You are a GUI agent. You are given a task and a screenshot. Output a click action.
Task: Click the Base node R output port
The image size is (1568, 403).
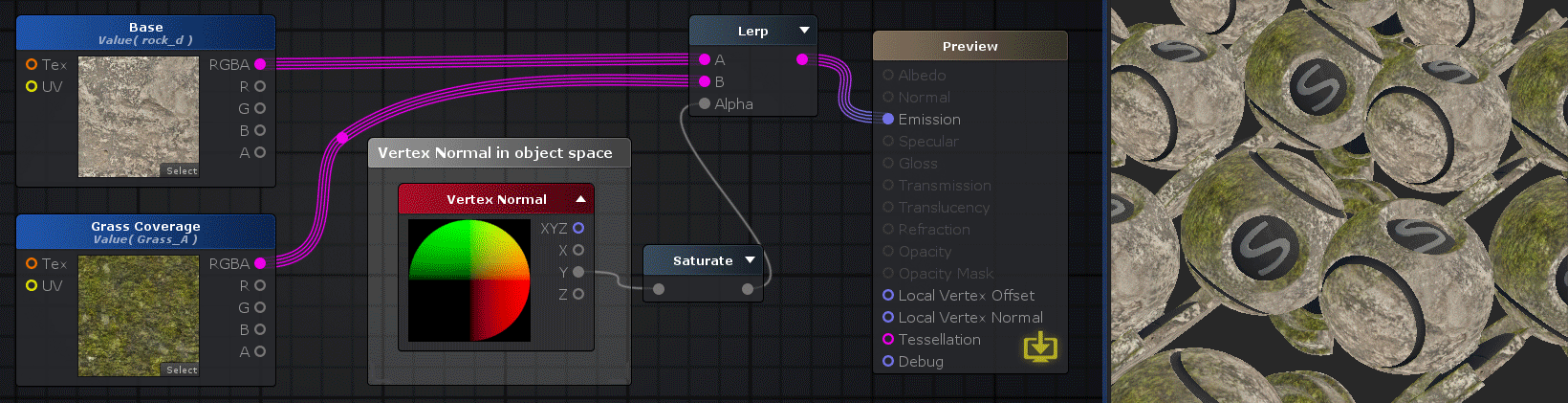click(x=260, y=86)
